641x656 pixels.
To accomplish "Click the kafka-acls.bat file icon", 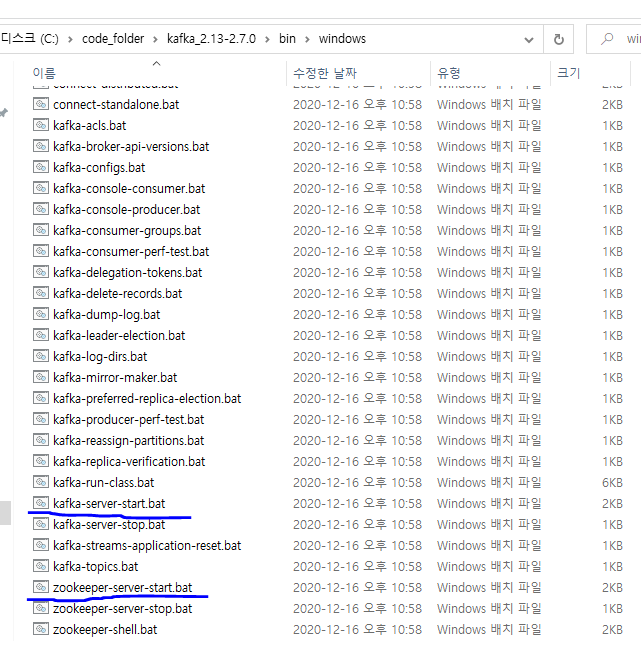I will [41, 125].
